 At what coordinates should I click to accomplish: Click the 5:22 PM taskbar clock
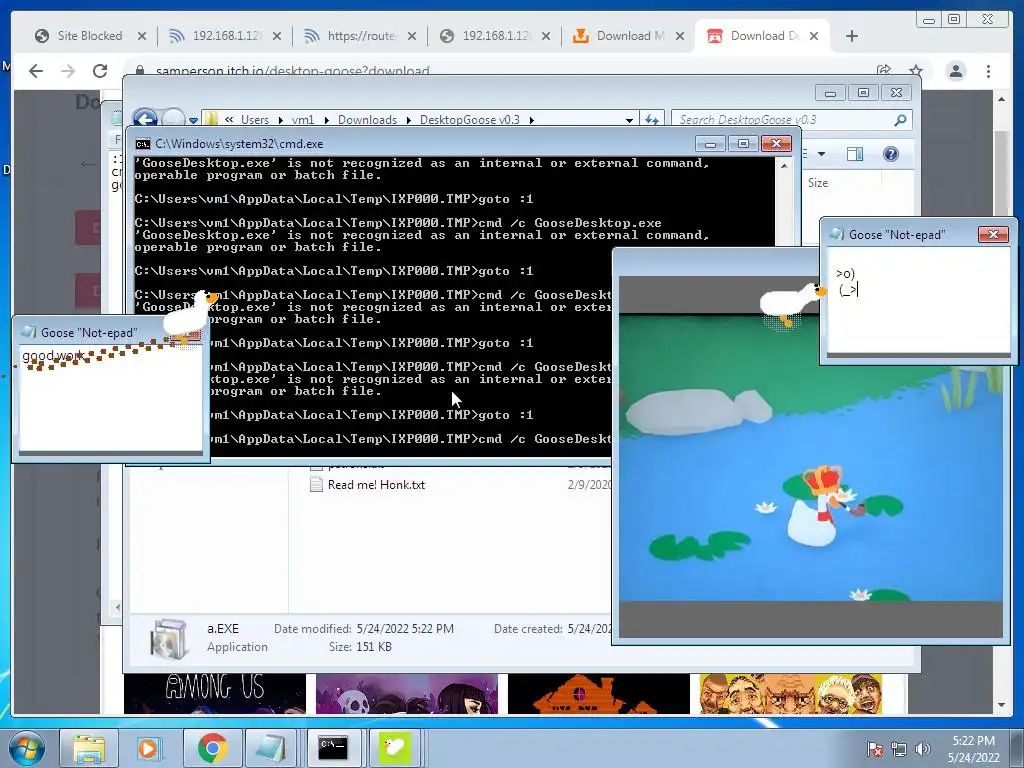click(974, 749)
